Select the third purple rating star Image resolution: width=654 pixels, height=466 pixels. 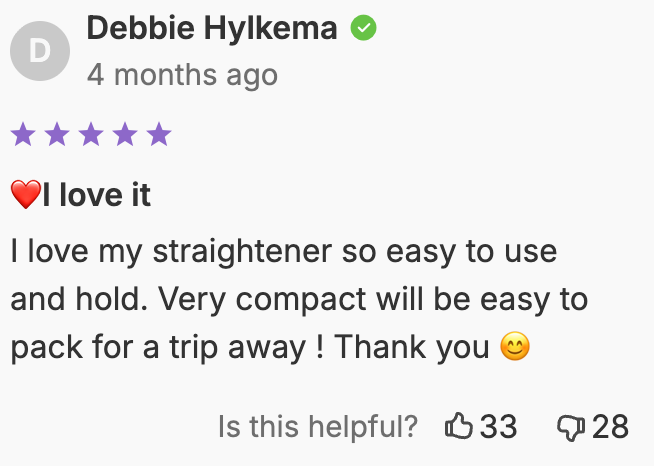[91, 134]
